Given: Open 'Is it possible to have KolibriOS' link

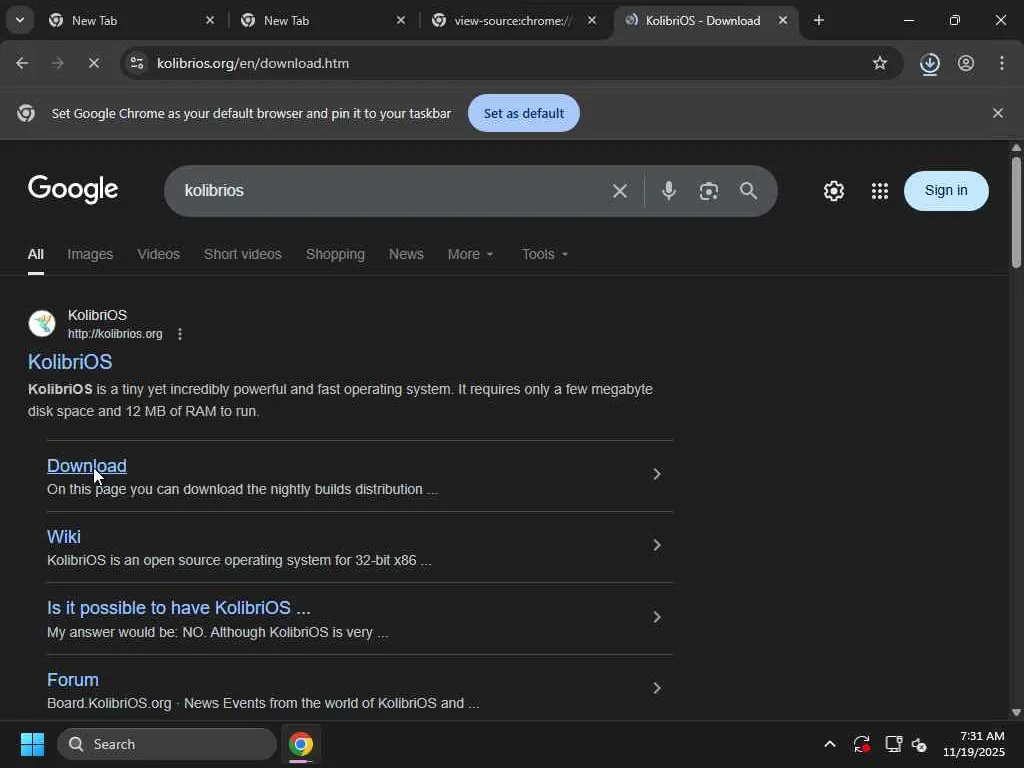Looking at the screenshot, I should pos(179,608).
